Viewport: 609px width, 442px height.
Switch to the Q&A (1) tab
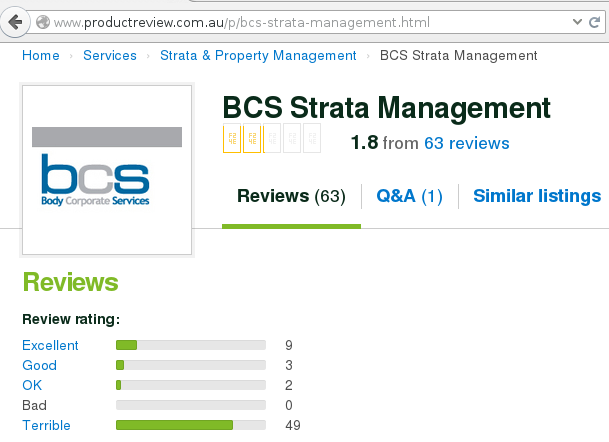[409, 196]
